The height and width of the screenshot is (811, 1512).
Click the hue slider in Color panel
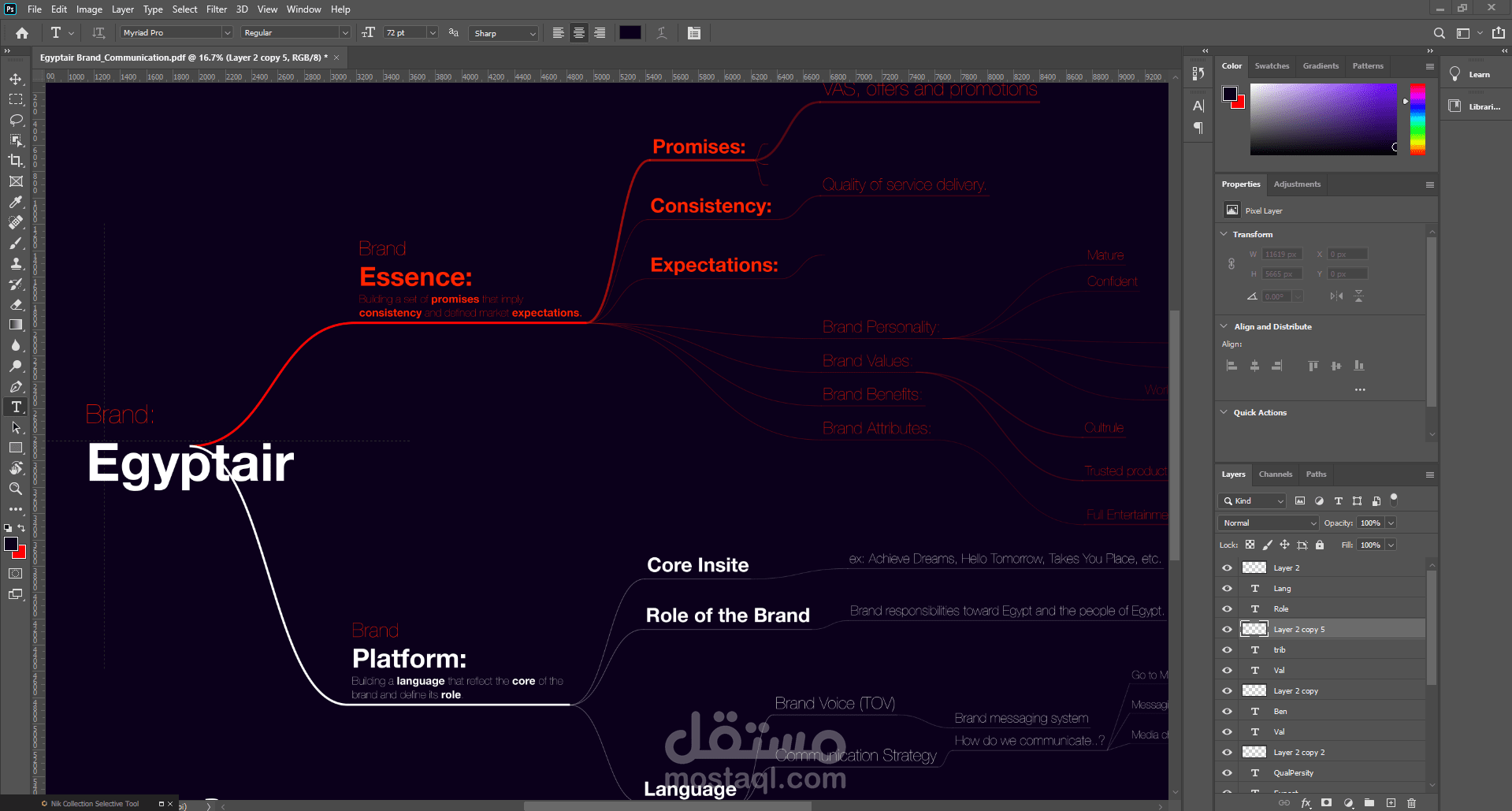(x=1417, y=119)
